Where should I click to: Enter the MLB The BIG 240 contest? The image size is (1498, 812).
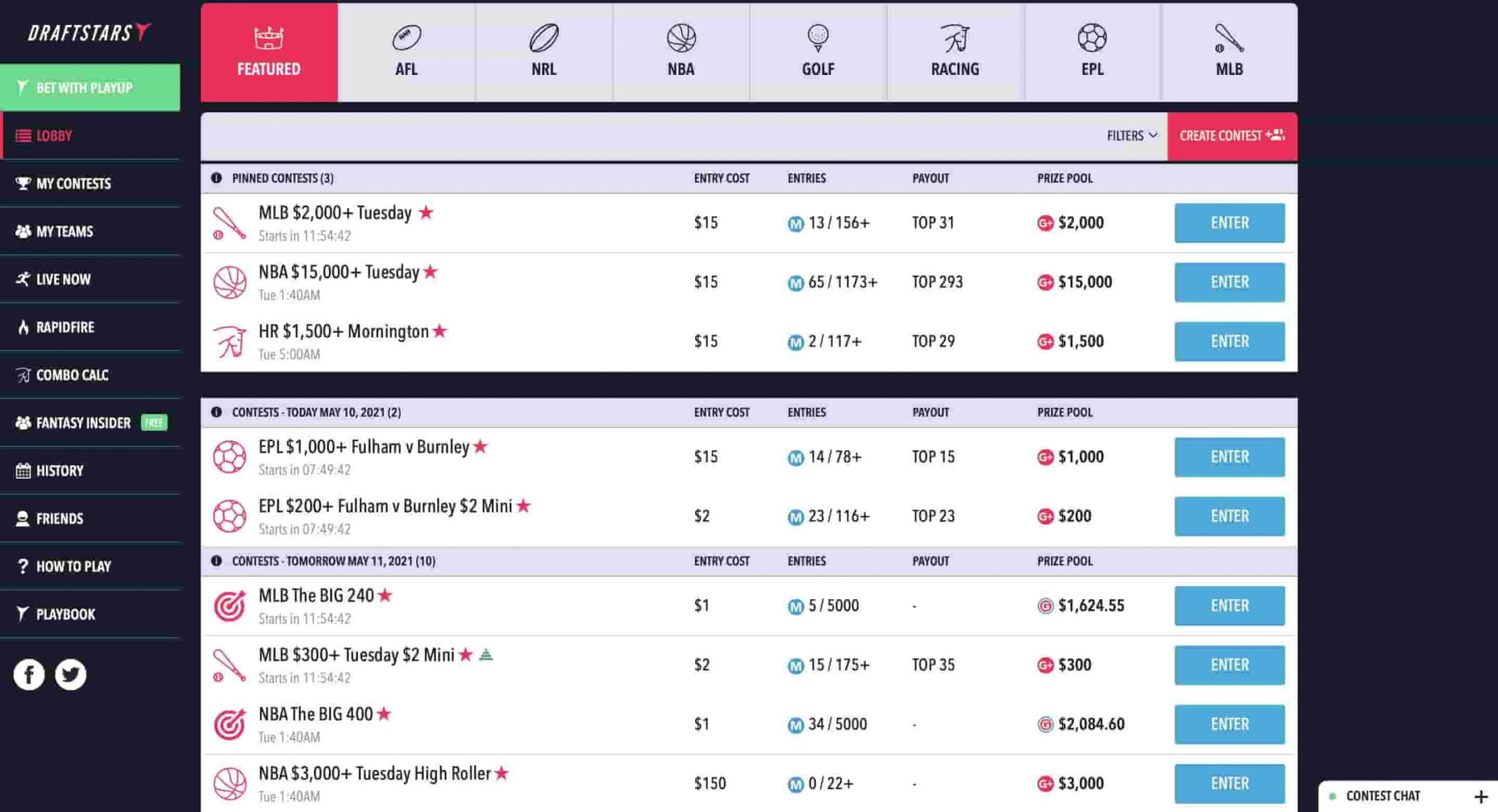point(1229,605)
